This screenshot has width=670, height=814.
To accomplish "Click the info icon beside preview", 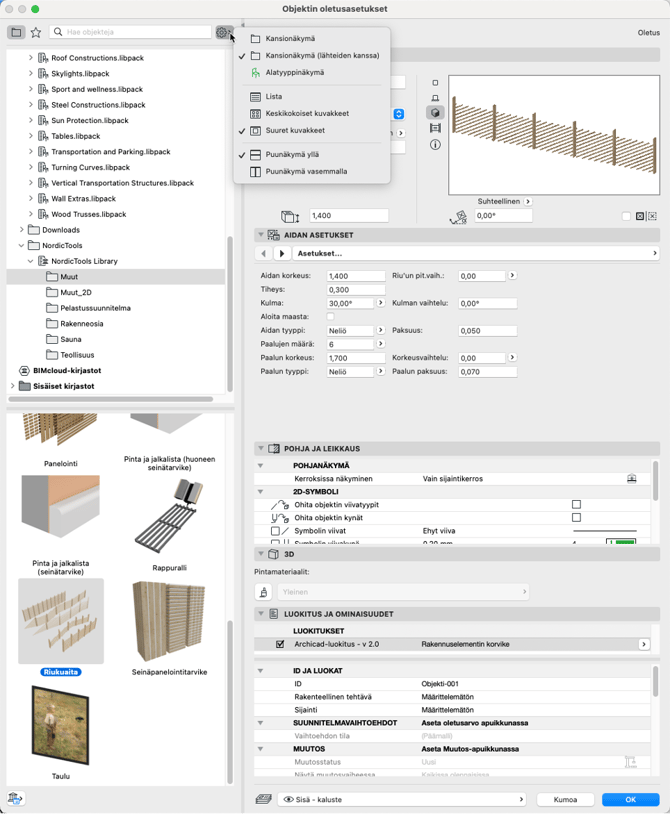I will tap(435, 145).
